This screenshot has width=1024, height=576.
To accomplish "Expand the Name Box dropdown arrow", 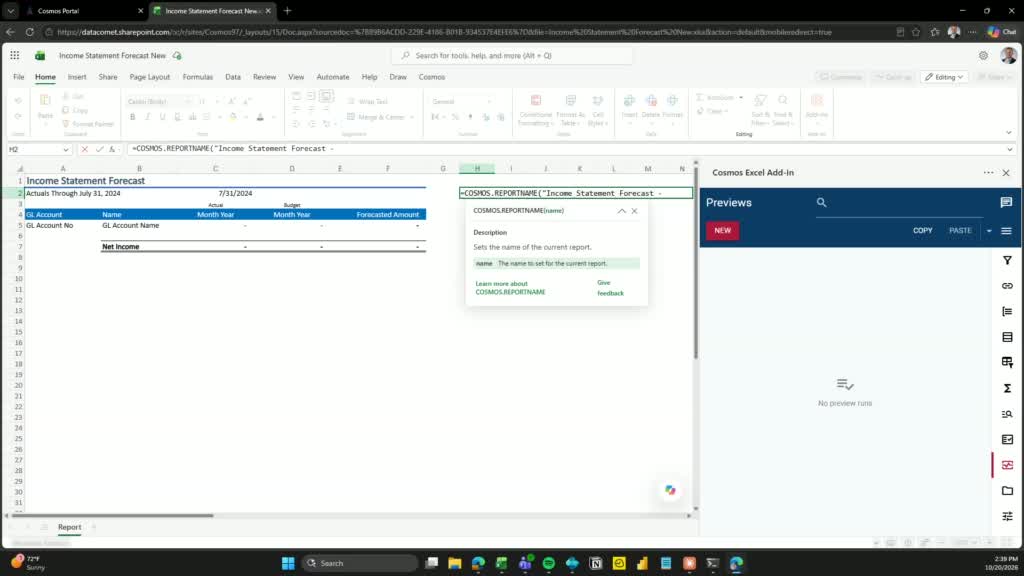I will coord(65,150).
